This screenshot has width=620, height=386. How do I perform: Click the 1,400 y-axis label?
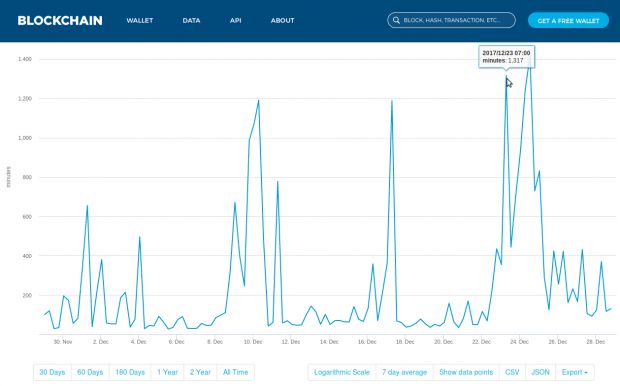tap(25, 59)
